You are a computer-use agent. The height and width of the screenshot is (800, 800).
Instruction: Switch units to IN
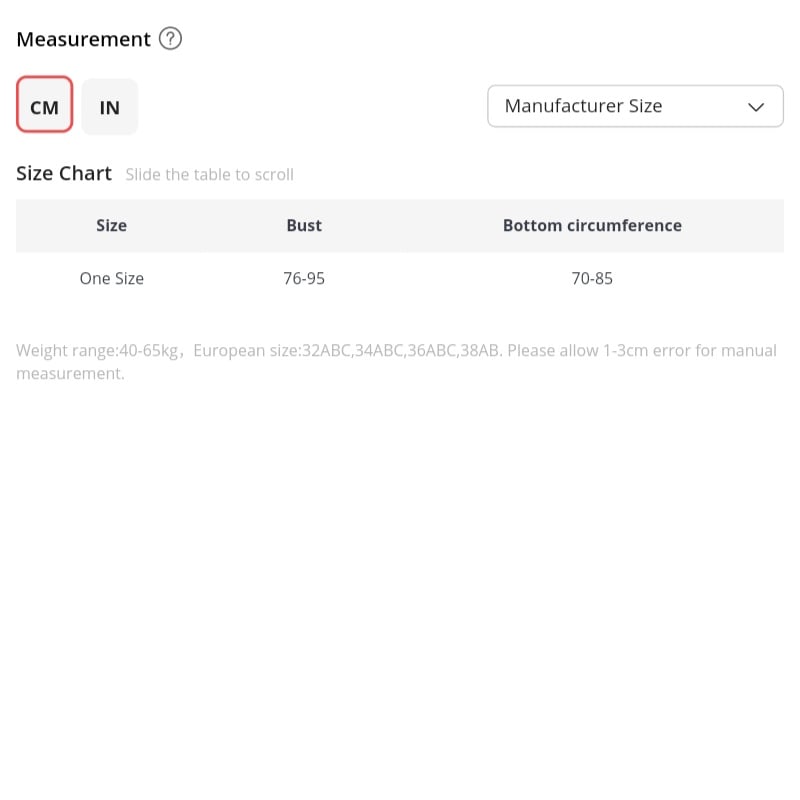pyautogui.click(x=110, y=107)
